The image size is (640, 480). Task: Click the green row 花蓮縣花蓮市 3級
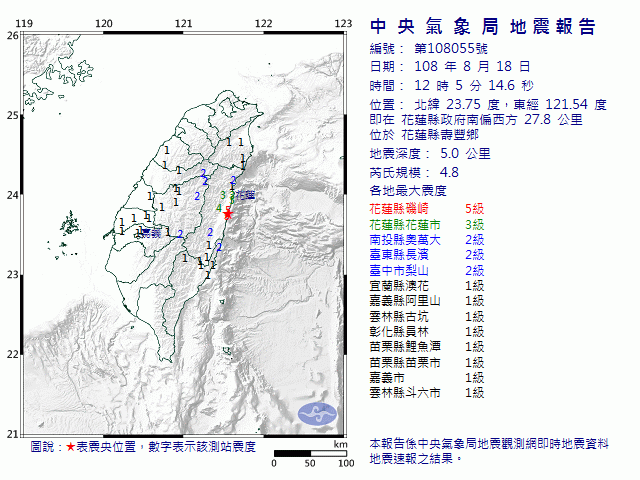(427, 224)
